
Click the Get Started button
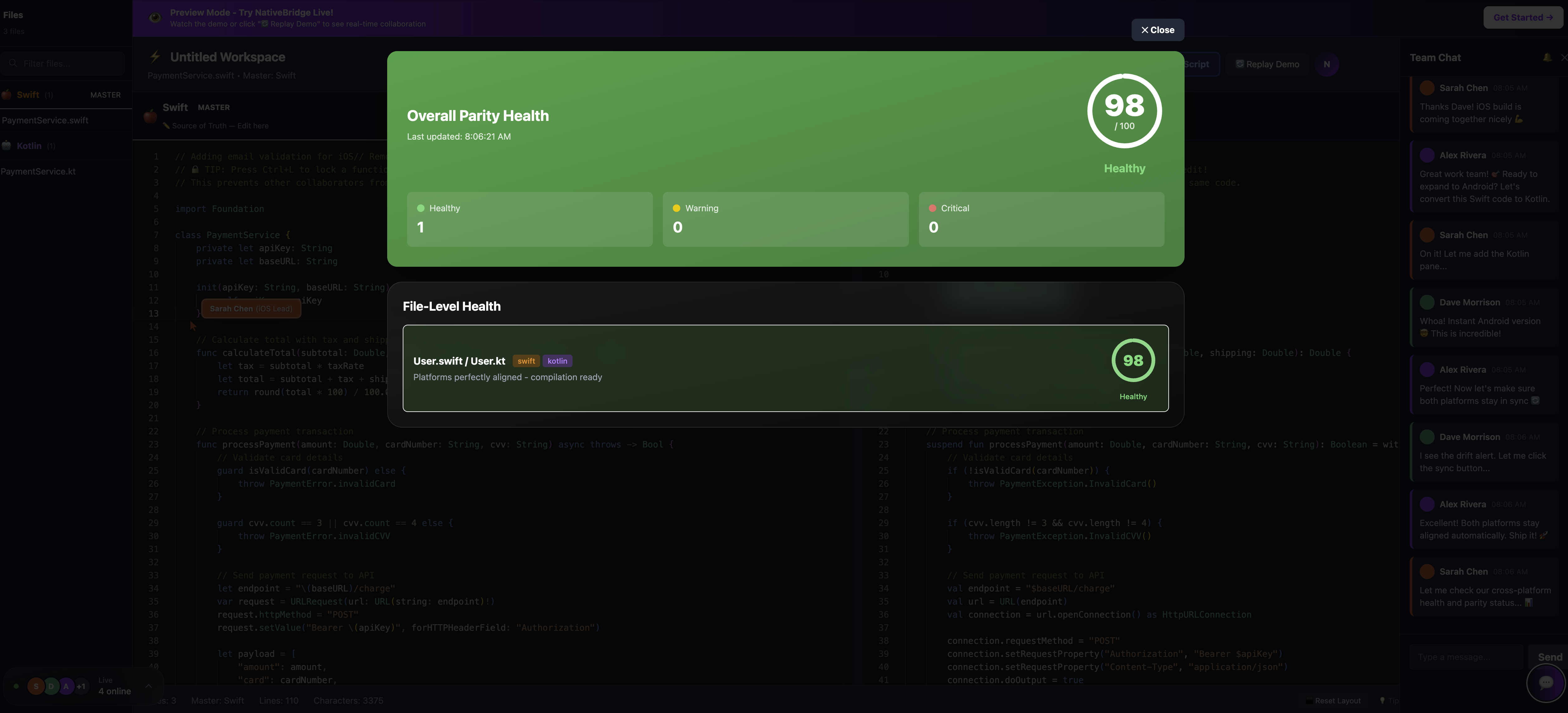pos(1522,17)
